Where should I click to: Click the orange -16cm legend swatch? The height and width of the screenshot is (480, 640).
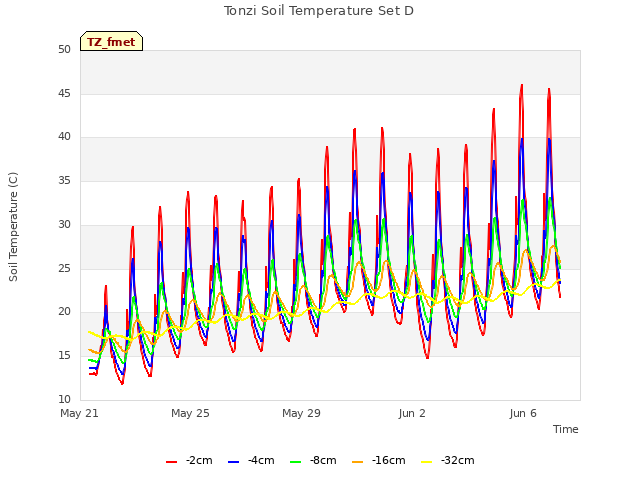click(x=357, y=462)
